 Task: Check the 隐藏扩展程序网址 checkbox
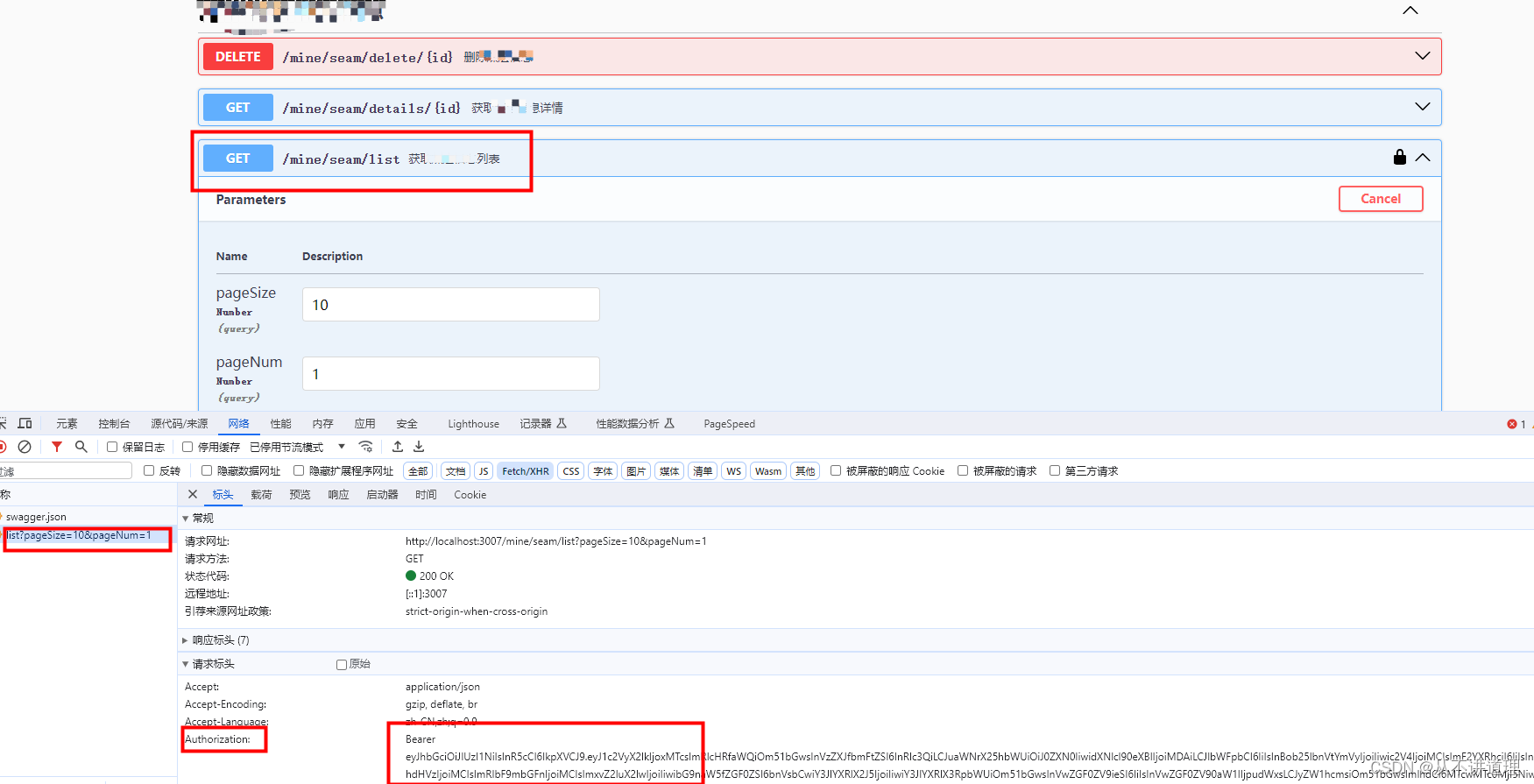click(x=299, y=470)
